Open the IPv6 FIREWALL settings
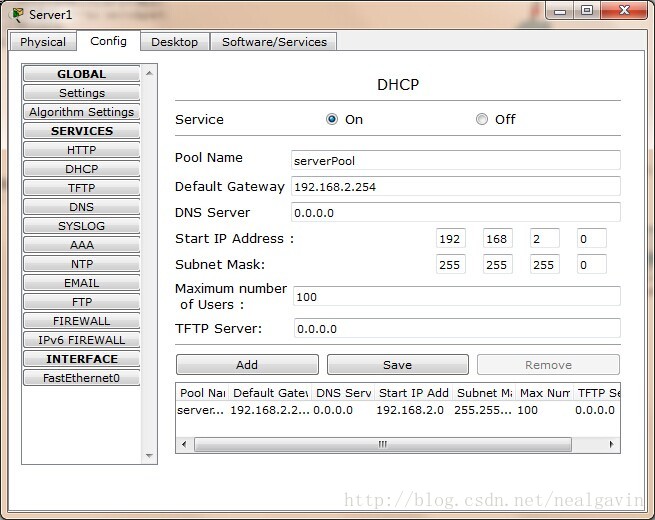Image resolution: width=655 pixels, height=520 pixels. pyautogui.click(x=81, y=340)
